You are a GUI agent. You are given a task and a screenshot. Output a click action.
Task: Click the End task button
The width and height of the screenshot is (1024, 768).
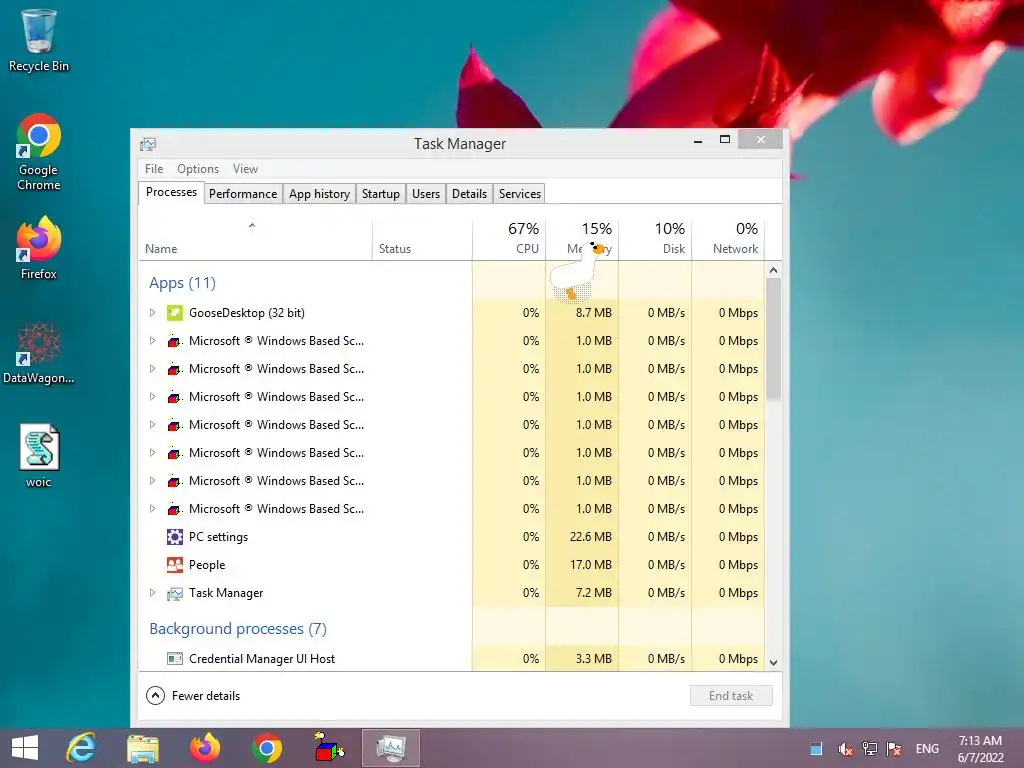[x=731, y=696]
